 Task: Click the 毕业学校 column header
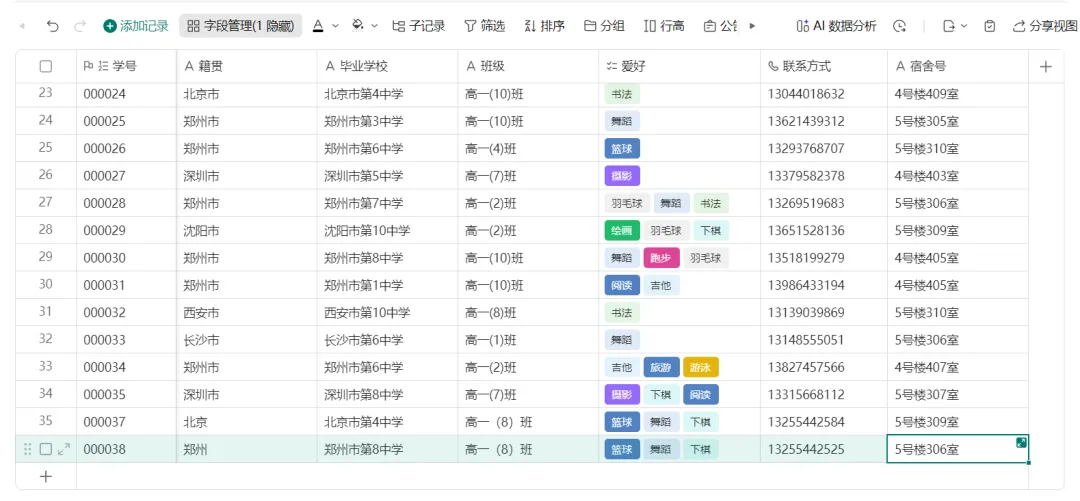(387, 66)
